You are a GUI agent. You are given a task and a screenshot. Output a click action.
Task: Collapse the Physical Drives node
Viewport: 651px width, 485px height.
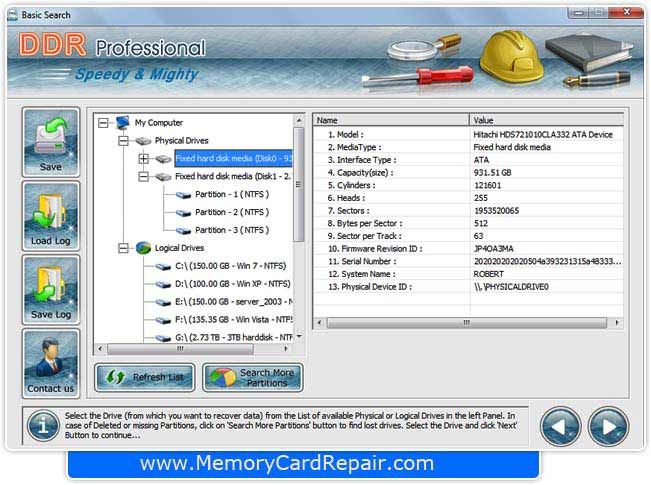pos(123,141)
